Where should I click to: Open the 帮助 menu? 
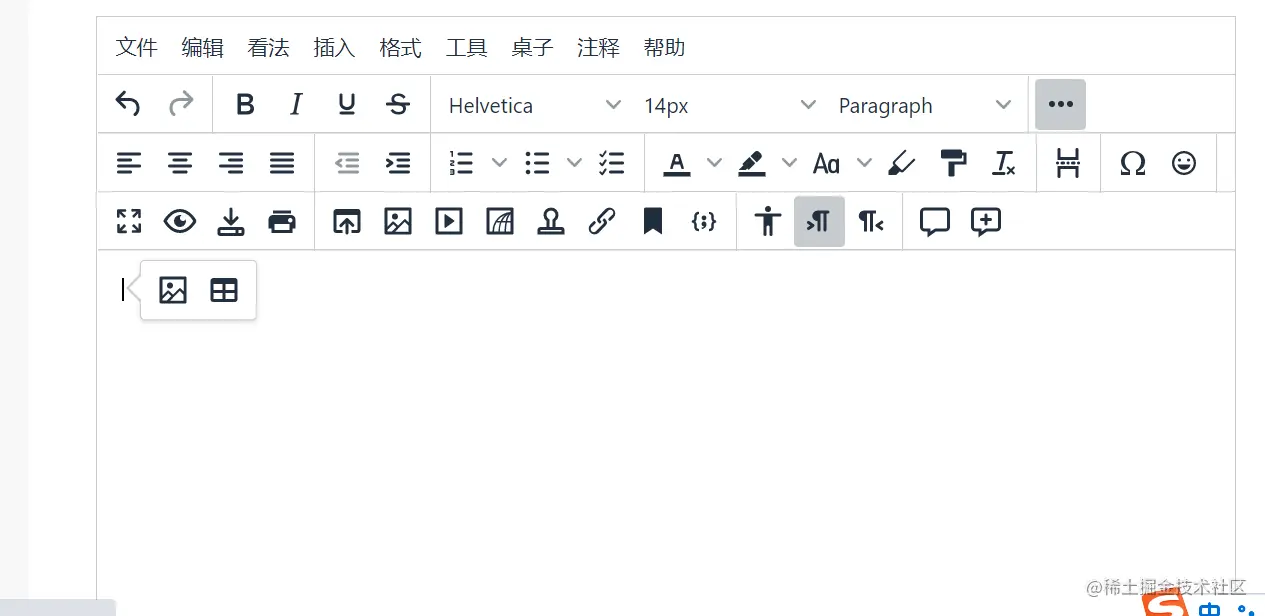click(x=664, y=47)
